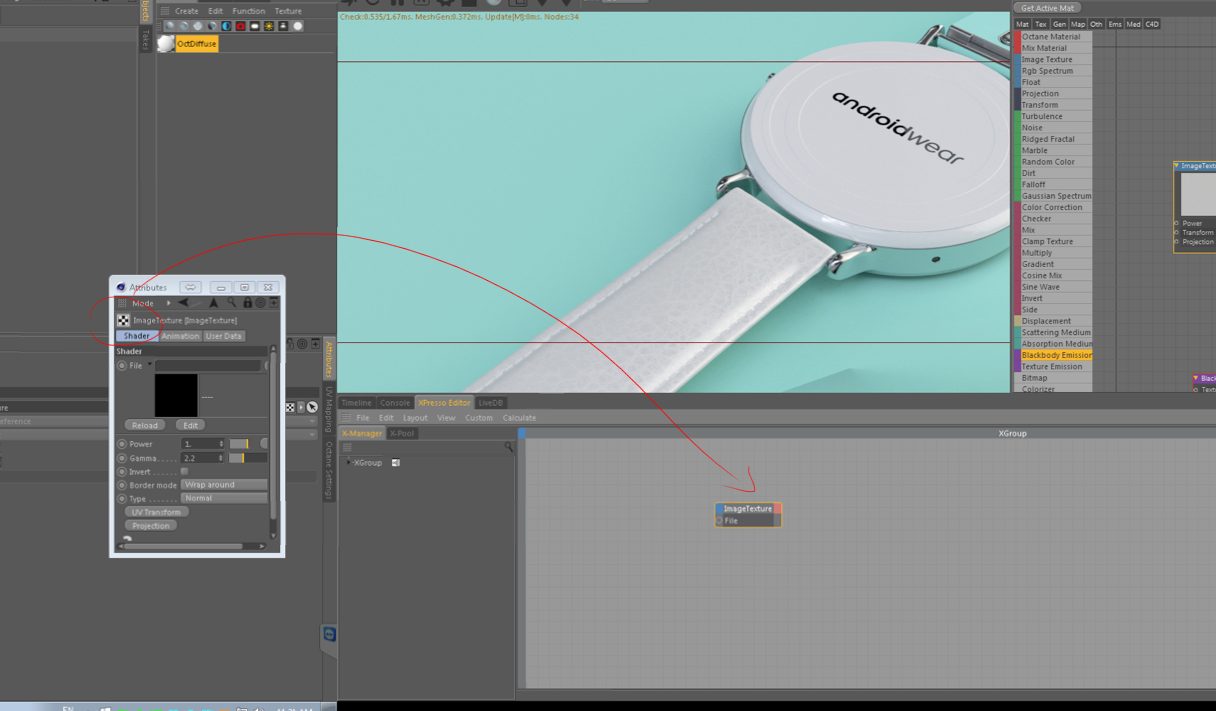The height and width of the screenshot is (711, 1216).
Task: Toggle the Gamma animation dot
Action: click(122, 458)
